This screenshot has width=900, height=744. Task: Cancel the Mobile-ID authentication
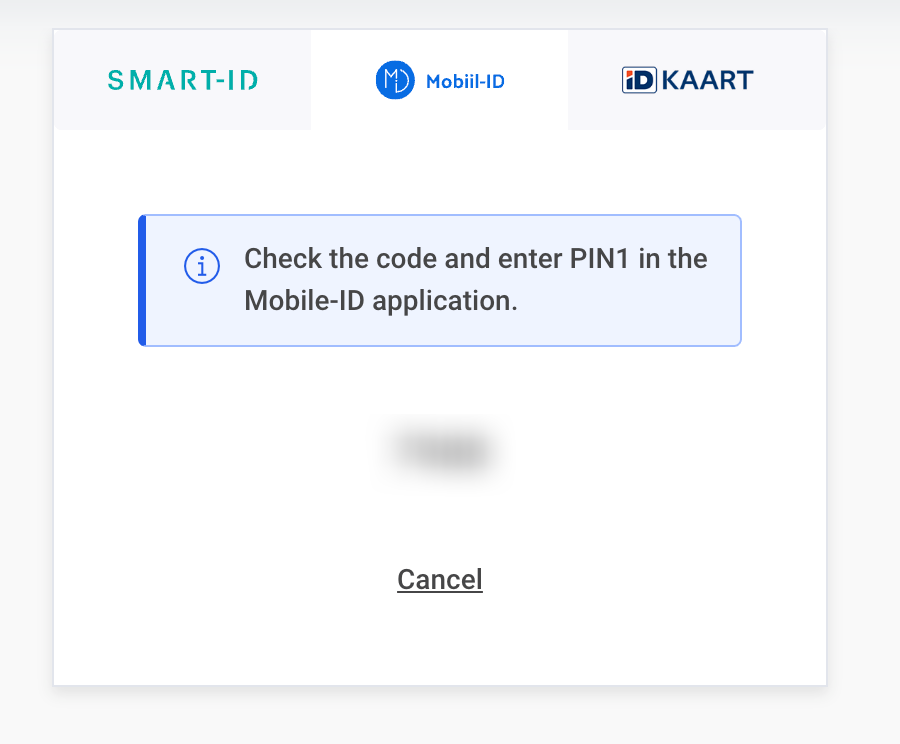click(440, 580)
